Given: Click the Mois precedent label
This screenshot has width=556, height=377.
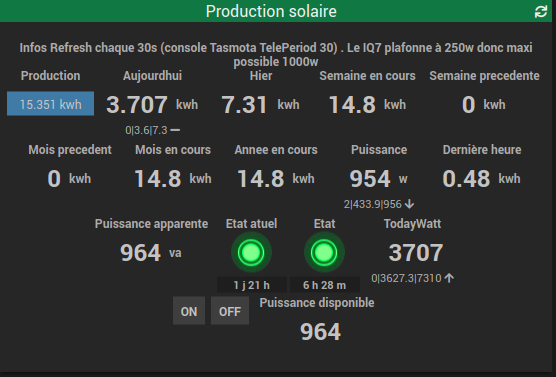Looking at the screenshot, I should [x=70, y=149].
